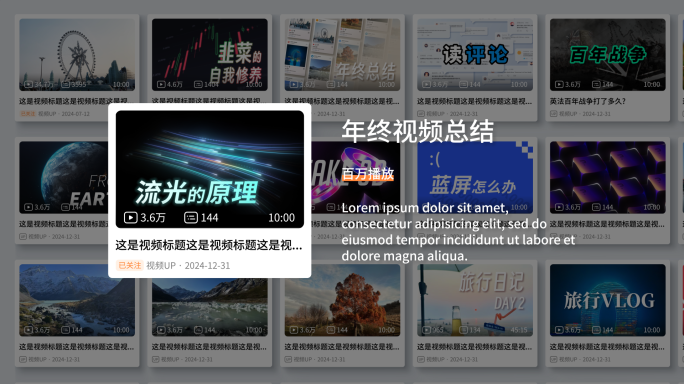Image resolution: width=684 pixels, height=384 pixels.
Task: Click the play count icon on the 百年战争 card
Action: (x=559, y=84)
